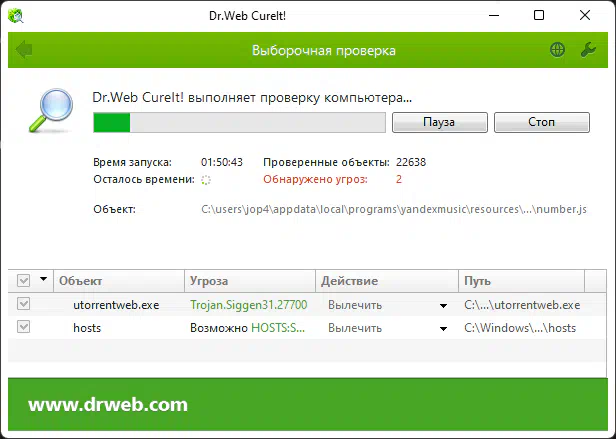Click the magnifying glass scan icon
Viewport: 616px width, 439px height.
[x=47, y=110]
